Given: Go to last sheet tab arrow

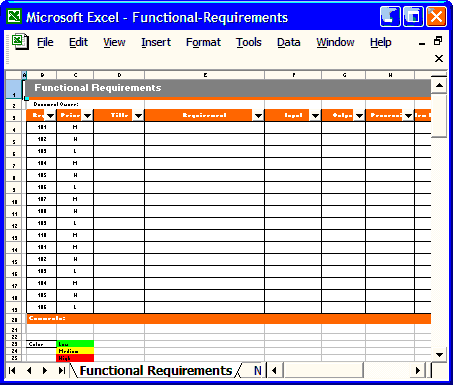Looking at the screenshot, I should click(x=62, y=370).
